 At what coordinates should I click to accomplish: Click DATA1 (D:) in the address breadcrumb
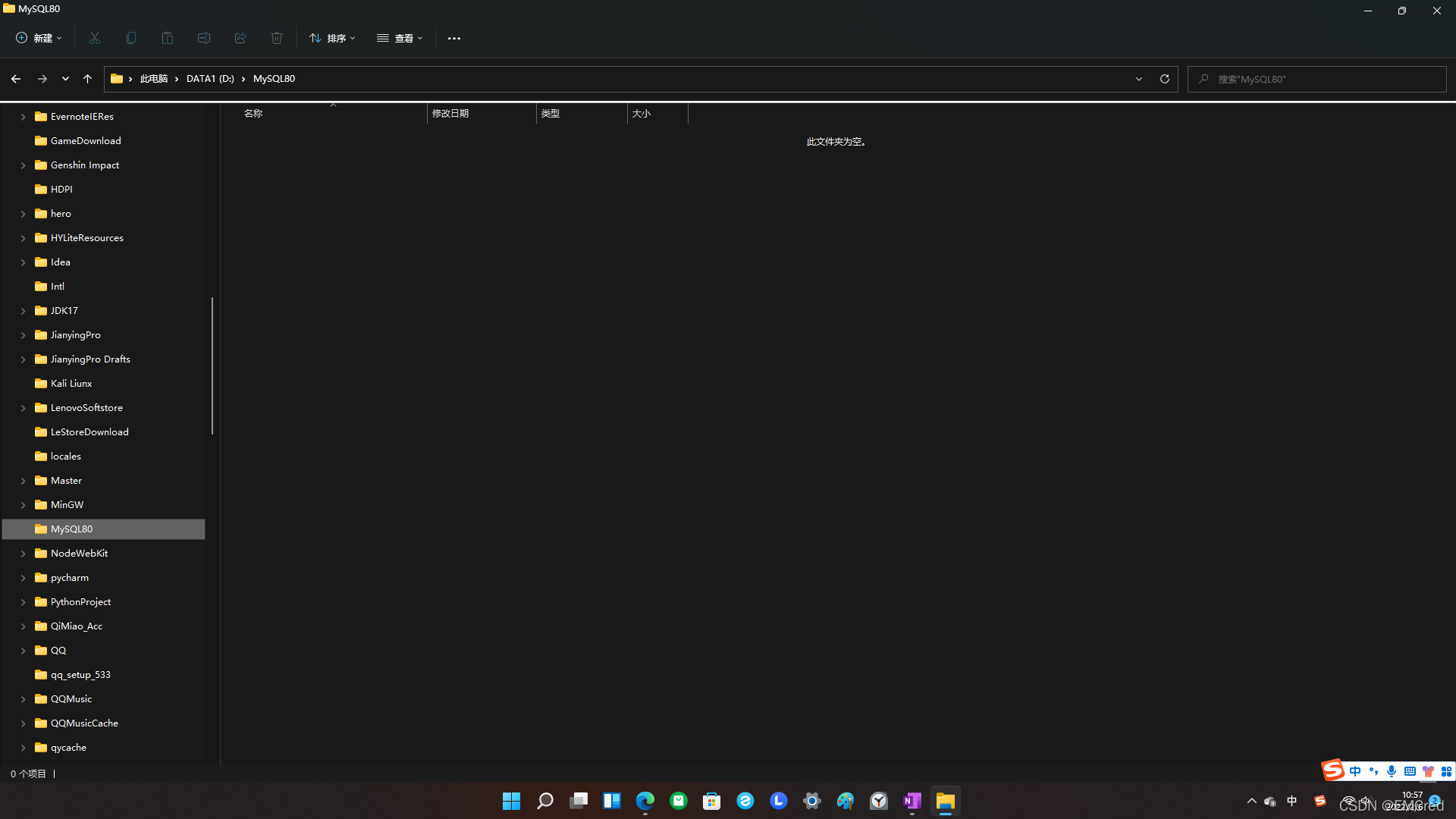[x=210, y=79]
